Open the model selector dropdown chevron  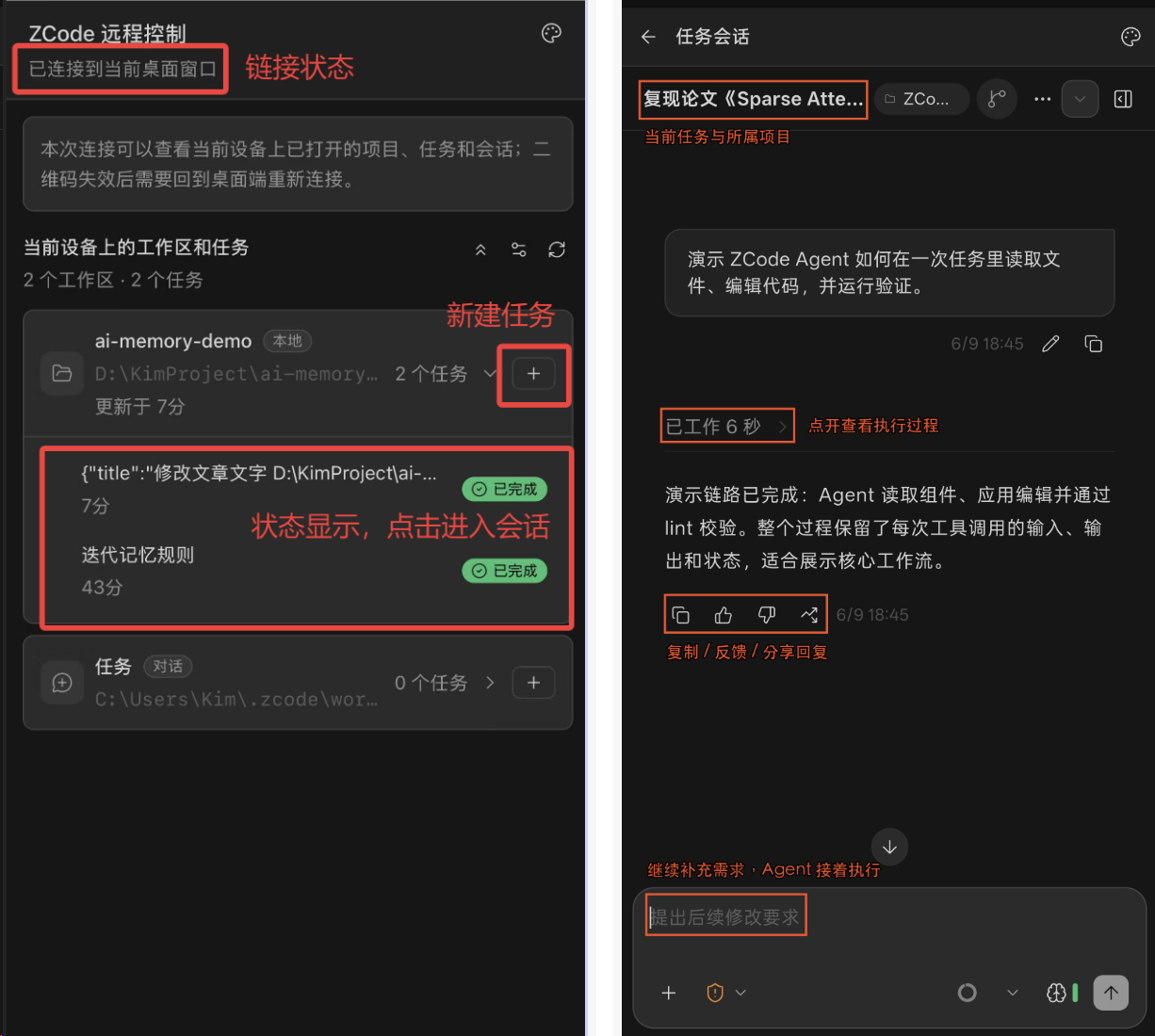tap(1013, 993)
